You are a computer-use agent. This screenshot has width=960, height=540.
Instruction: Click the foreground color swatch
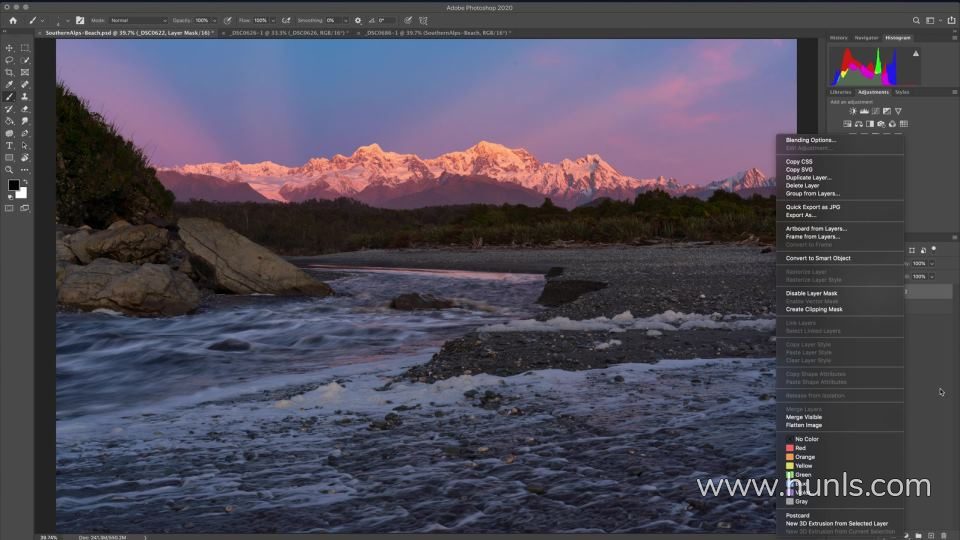13,185
